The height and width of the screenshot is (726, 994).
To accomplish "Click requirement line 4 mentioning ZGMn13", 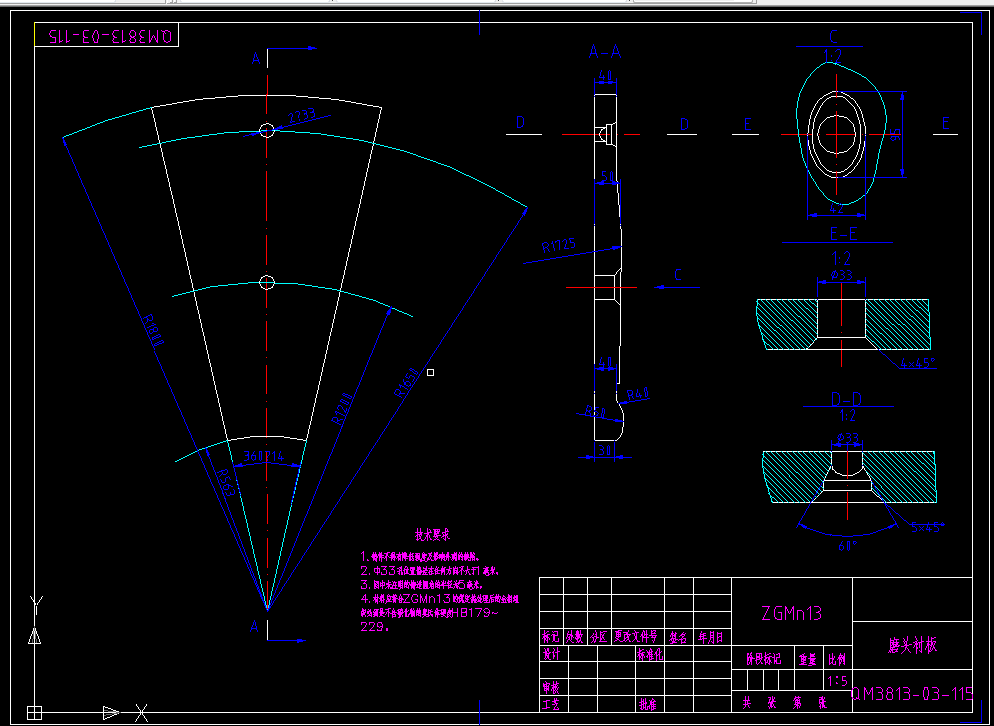I will [439, 599].
